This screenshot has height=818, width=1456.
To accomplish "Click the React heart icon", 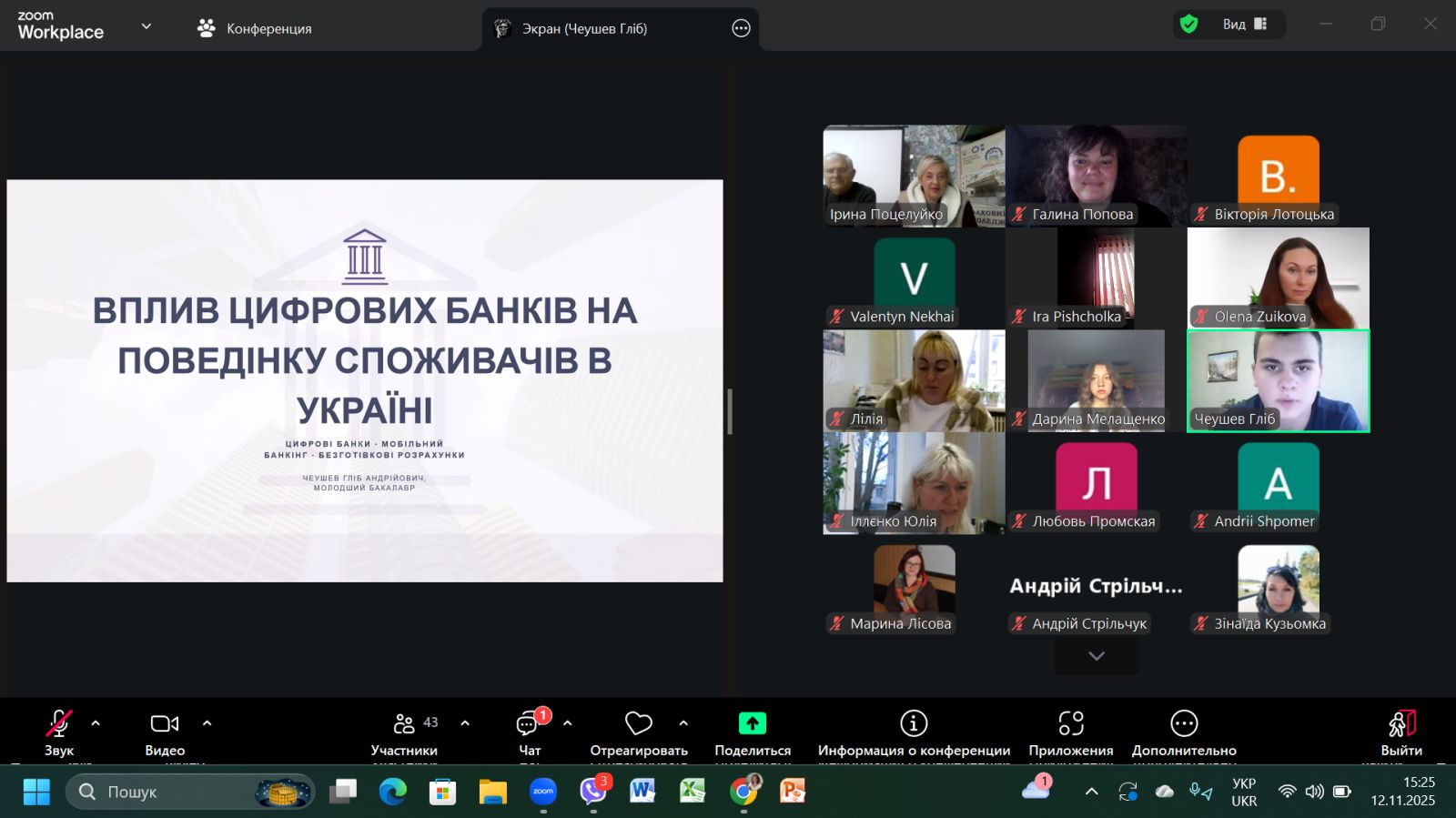I will 638,723.
